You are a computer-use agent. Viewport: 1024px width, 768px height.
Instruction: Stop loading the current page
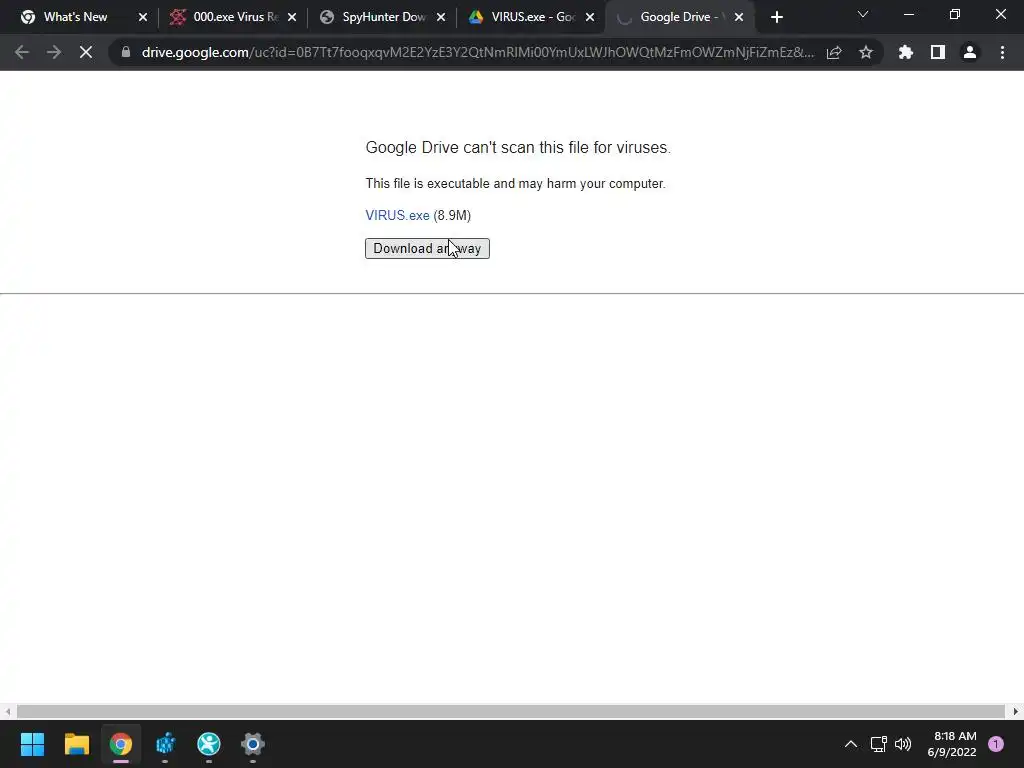click(x=86, y=52)
